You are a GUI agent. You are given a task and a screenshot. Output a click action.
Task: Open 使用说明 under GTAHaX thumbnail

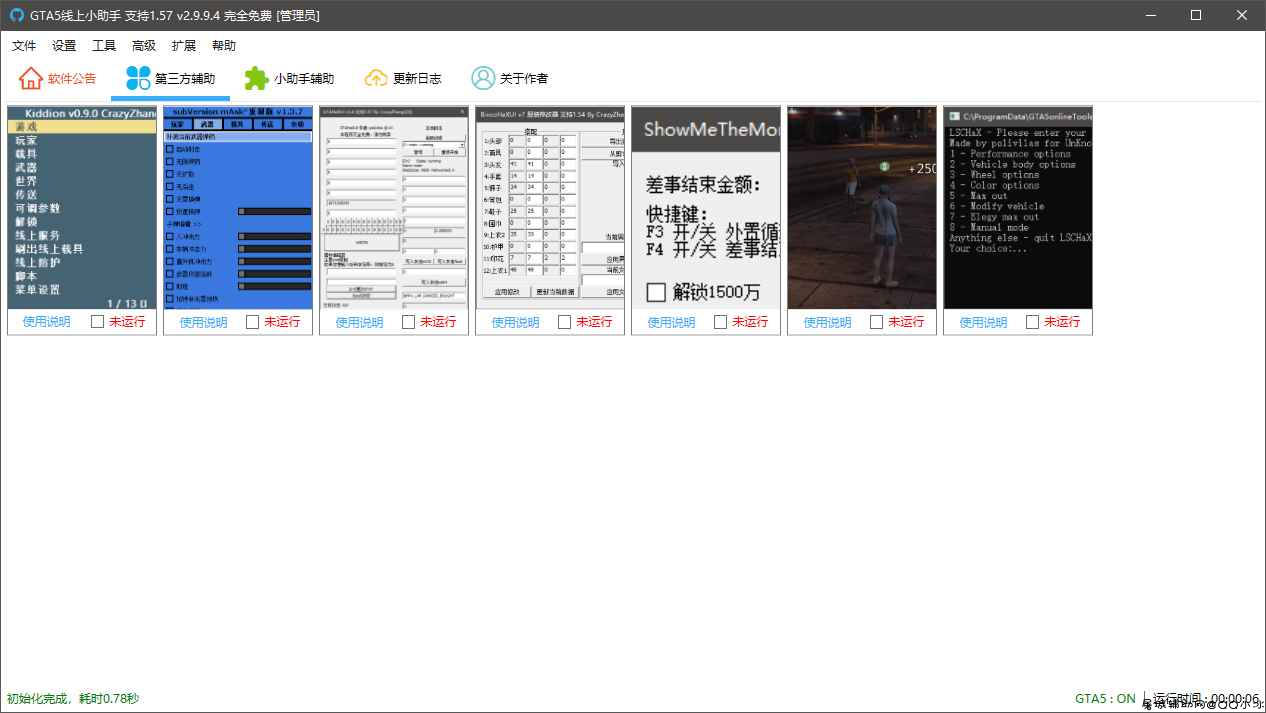(359, 322)
